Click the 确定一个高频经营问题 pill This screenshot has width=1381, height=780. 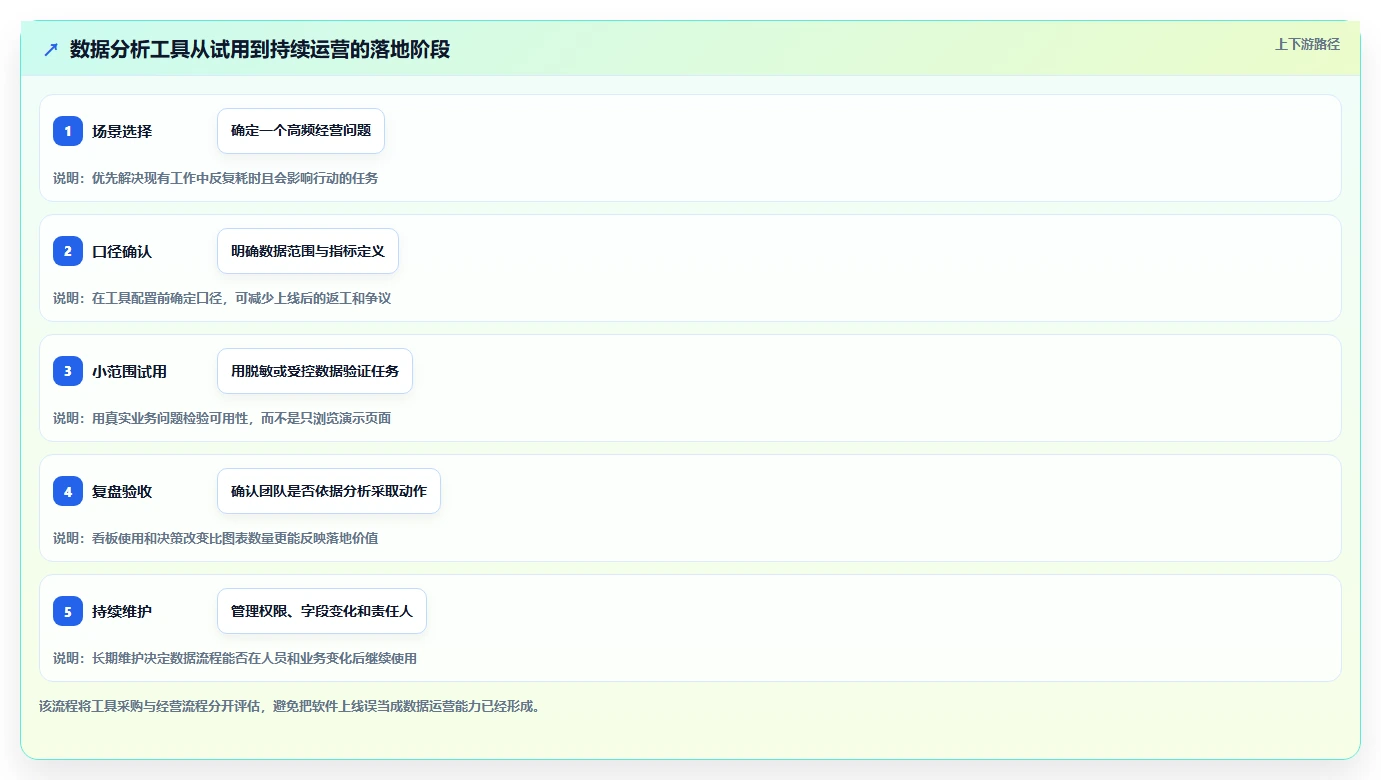[301, 131]
